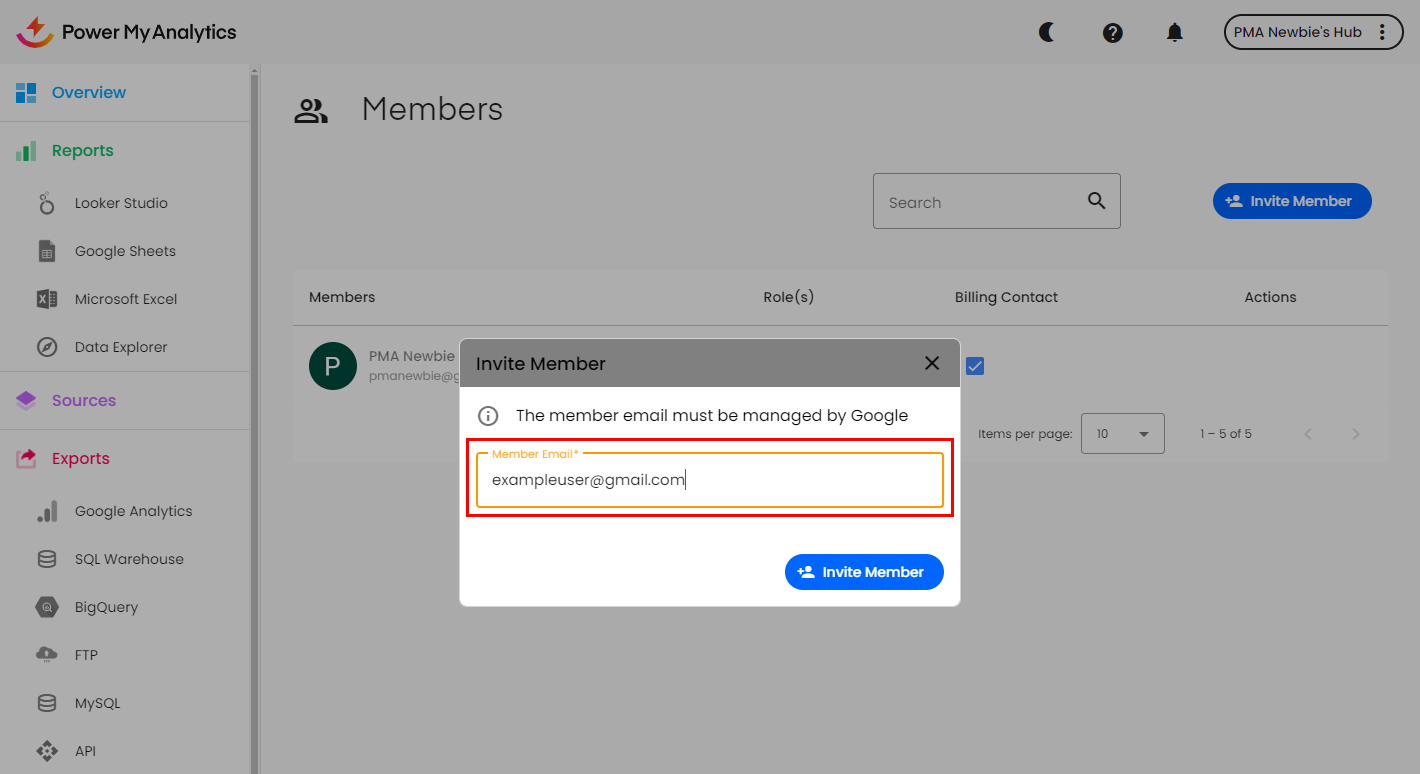
Task: Open Data Explorer
Action: click(121, 347)
